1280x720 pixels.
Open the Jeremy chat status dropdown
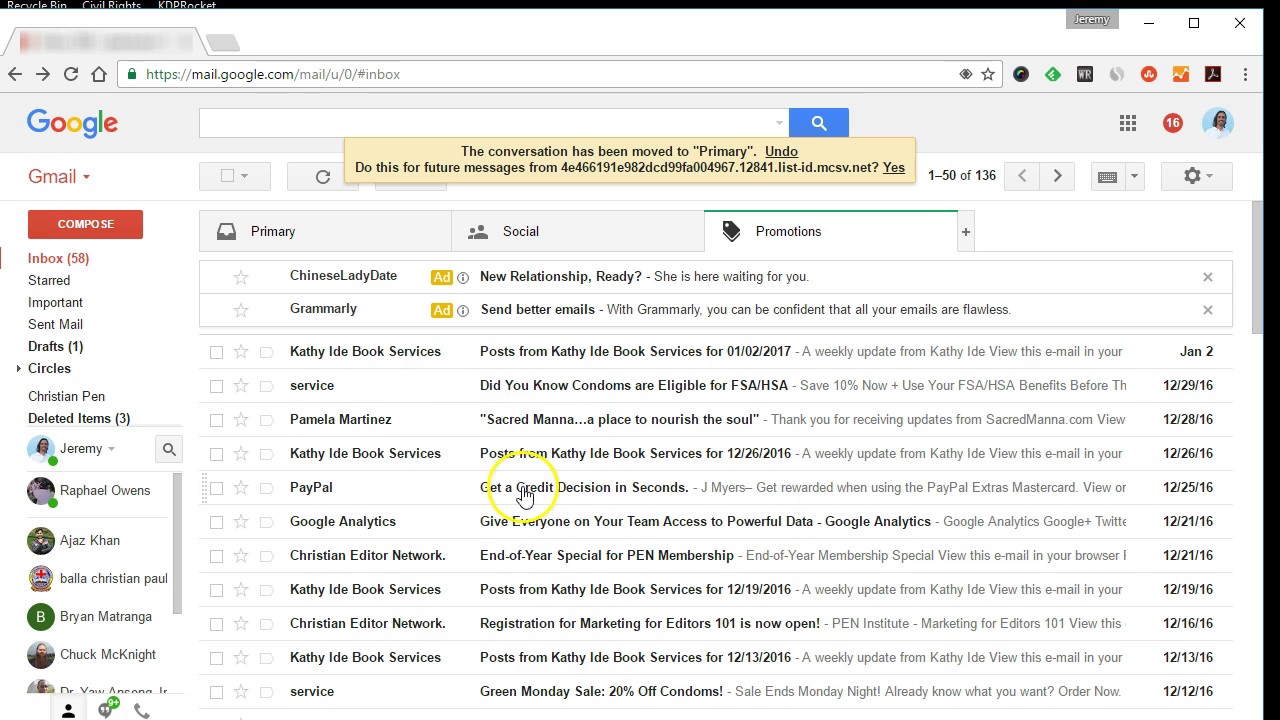[x=111, y=450]
